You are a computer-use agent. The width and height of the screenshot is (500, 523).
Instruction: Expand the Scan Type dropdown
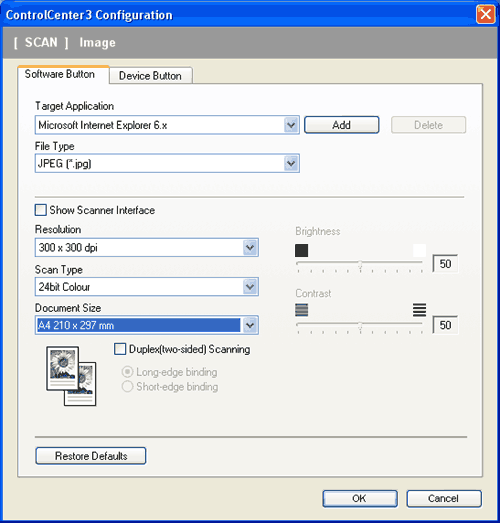point(250,287)
